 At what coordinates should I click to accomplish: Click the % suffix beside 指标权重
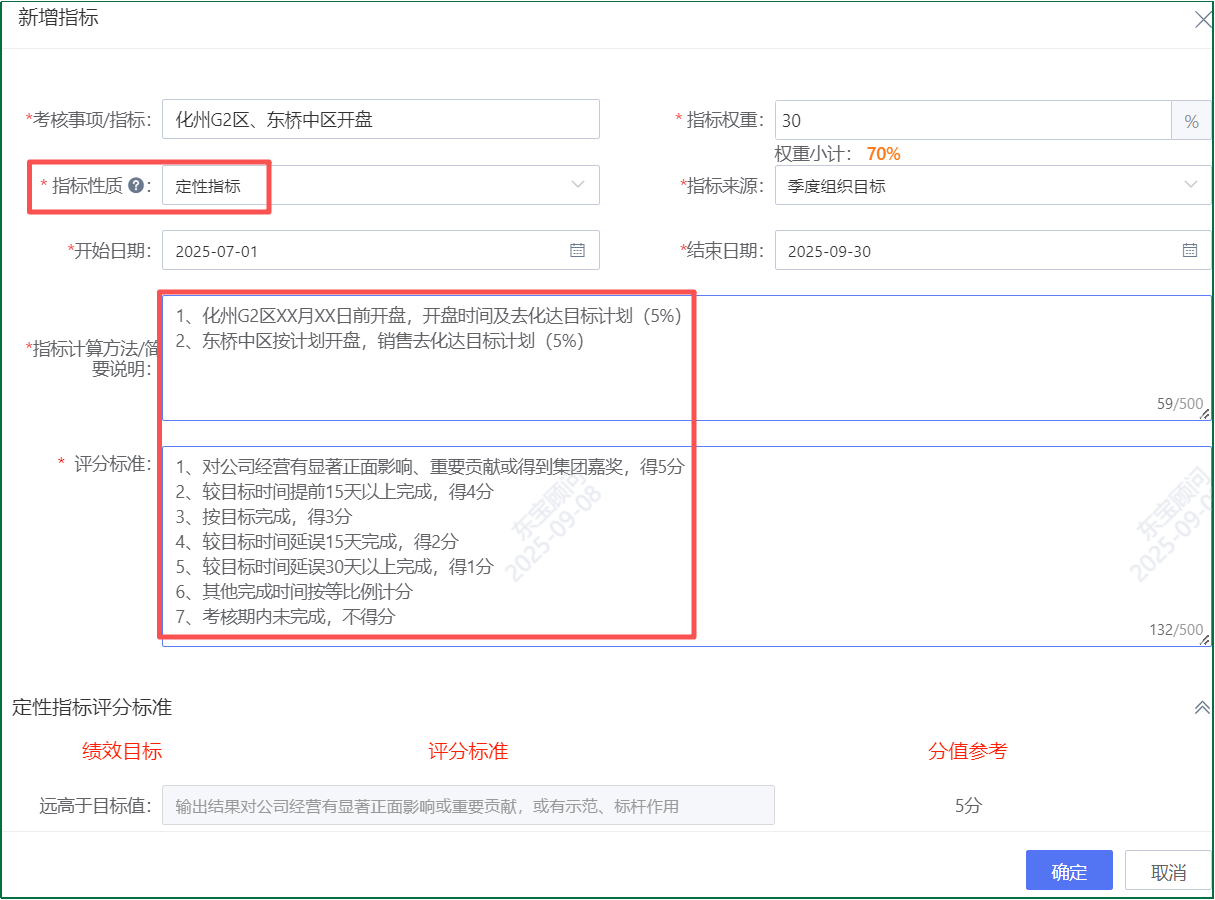(x=1191, y=121)
